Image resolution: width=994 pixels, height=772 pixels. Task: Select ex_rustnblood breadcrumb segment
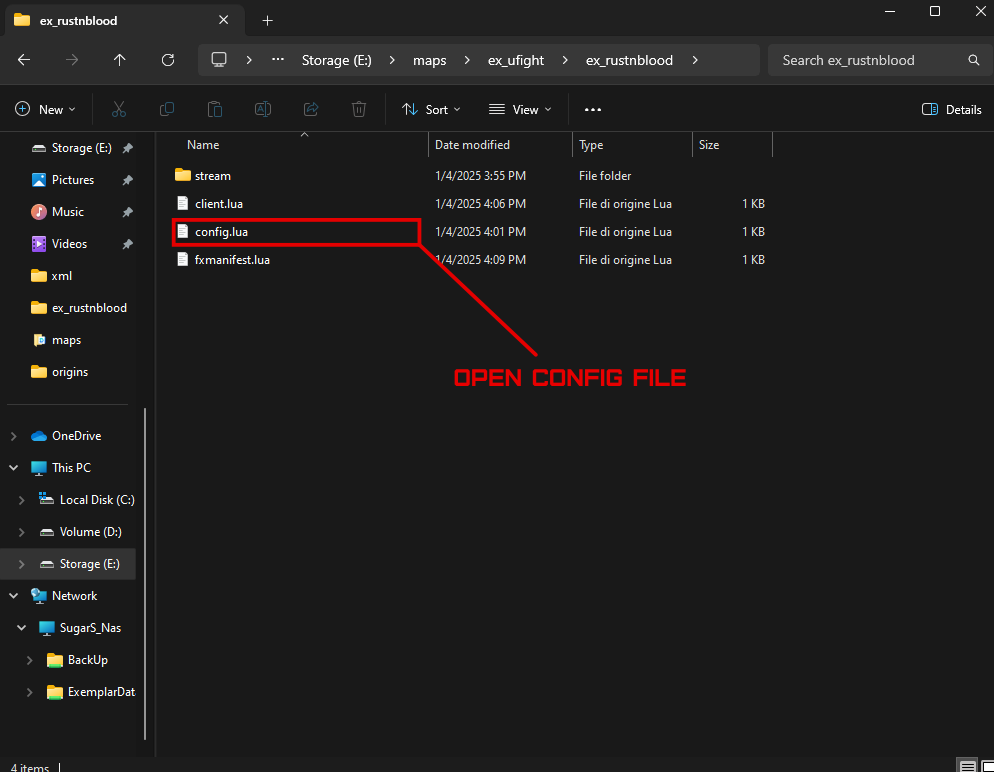click(629, 60)
